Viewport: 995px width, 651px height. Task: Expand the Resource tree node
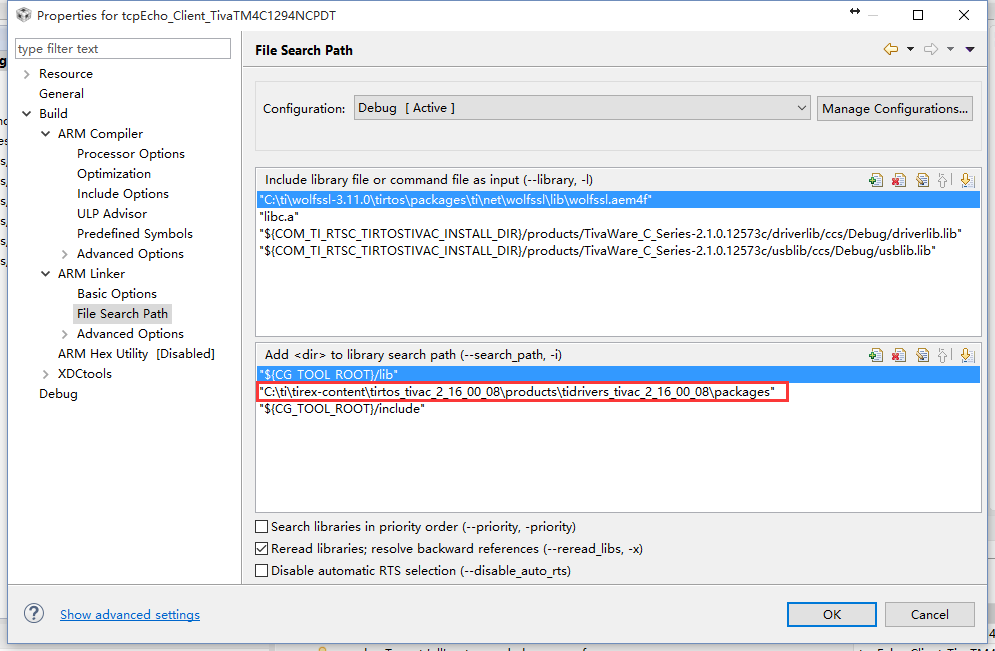pyautogui.click(x=26, y=74)
